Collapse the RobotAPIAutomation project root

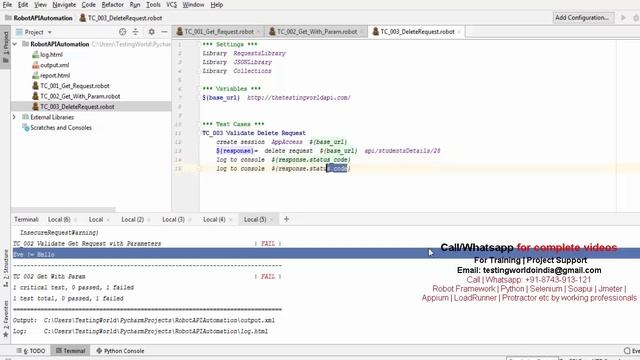[15, 44]
